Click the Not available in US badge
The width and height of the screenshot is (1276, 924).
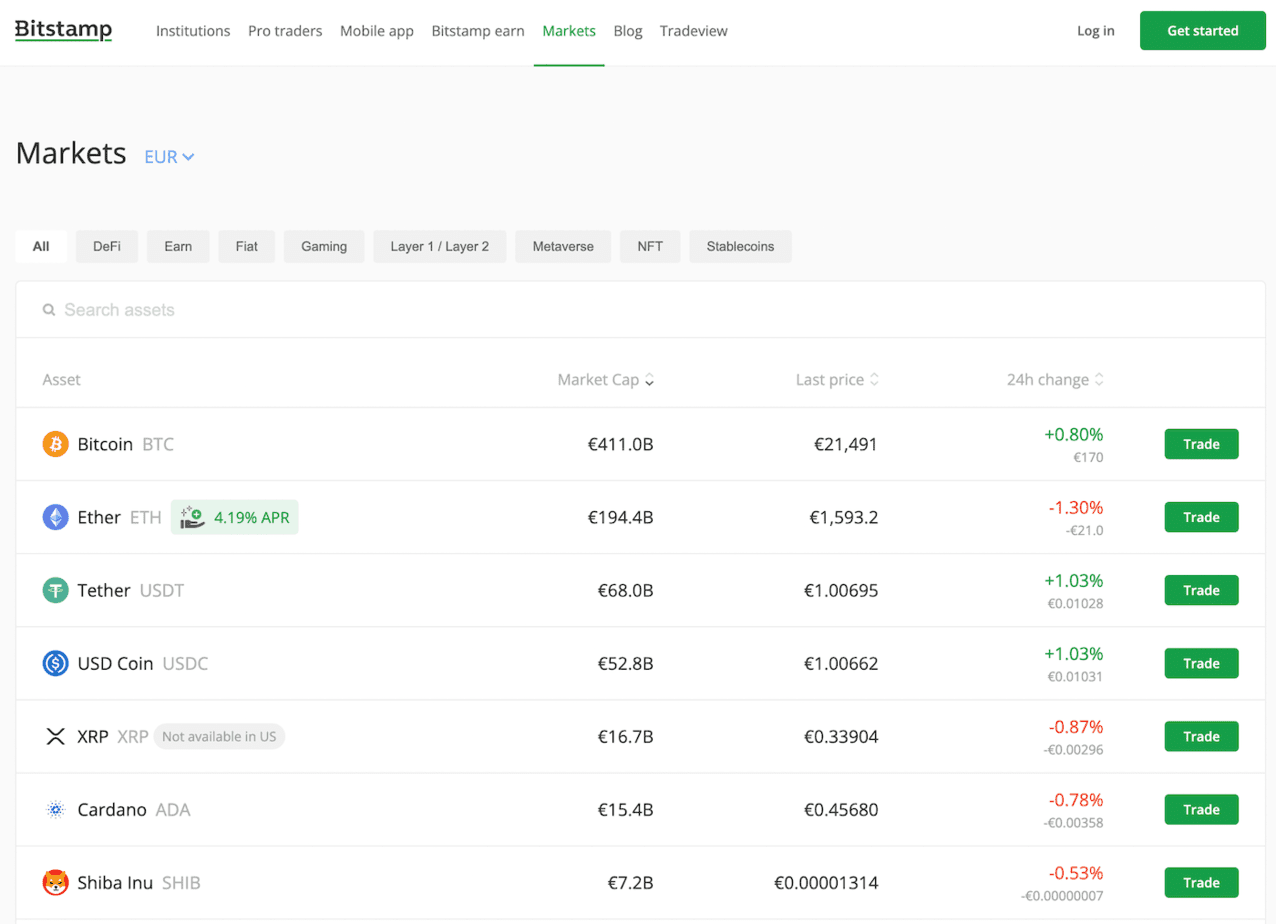pyautogui.click(x=219, y=737)
